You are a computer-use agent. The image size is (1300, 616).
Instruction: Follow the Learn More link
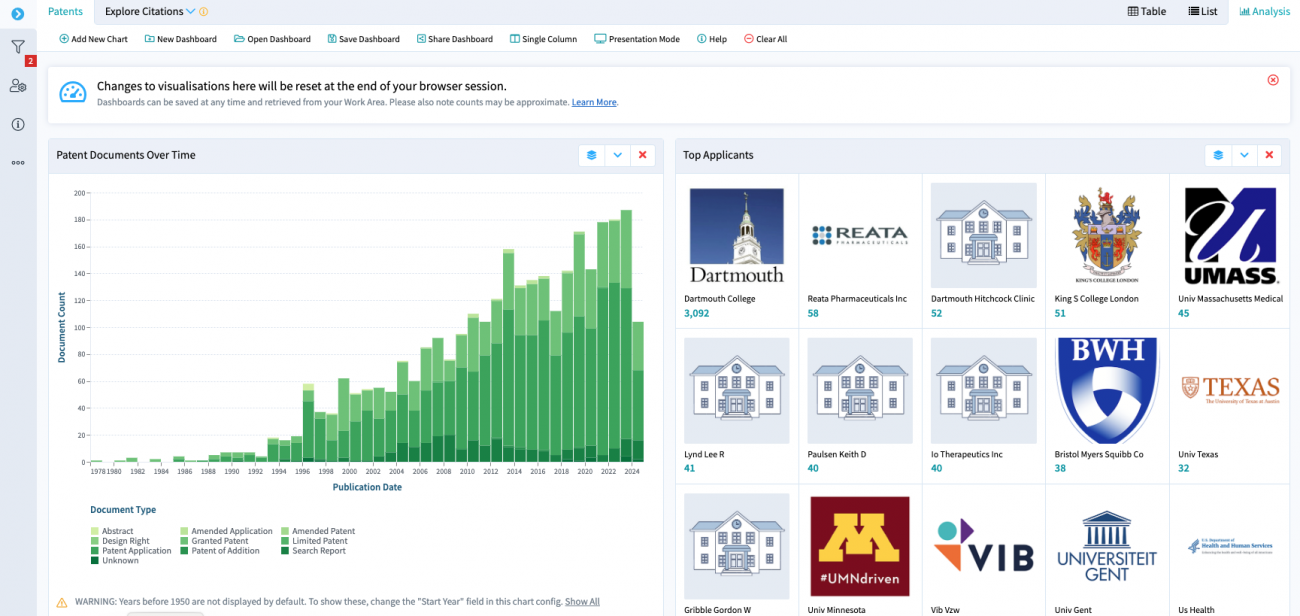pyautogui.click(x=594, y=102)
